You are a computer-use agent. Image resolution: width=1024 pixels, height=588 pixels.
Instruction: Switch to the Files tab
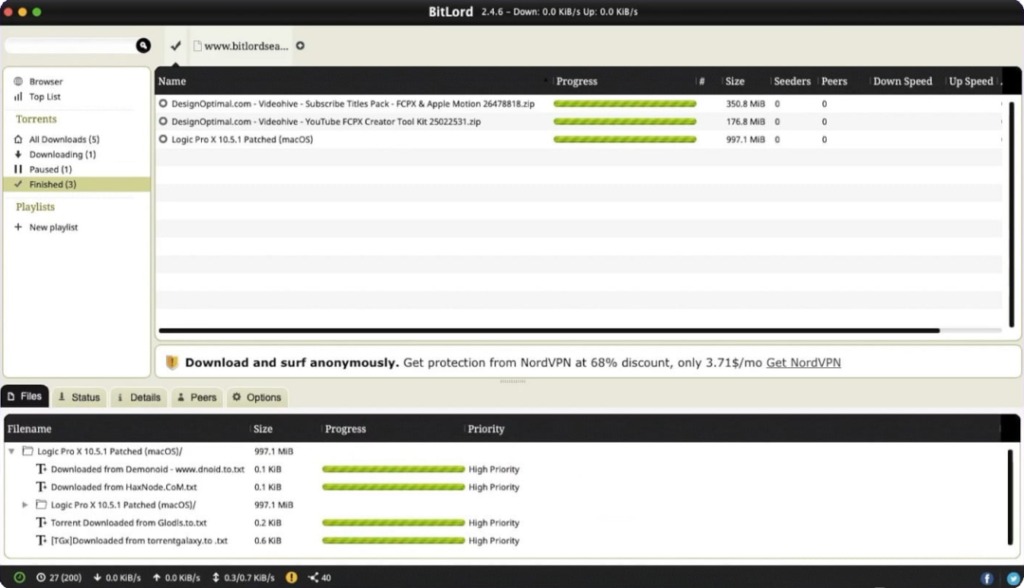click(x=25, y=397)
